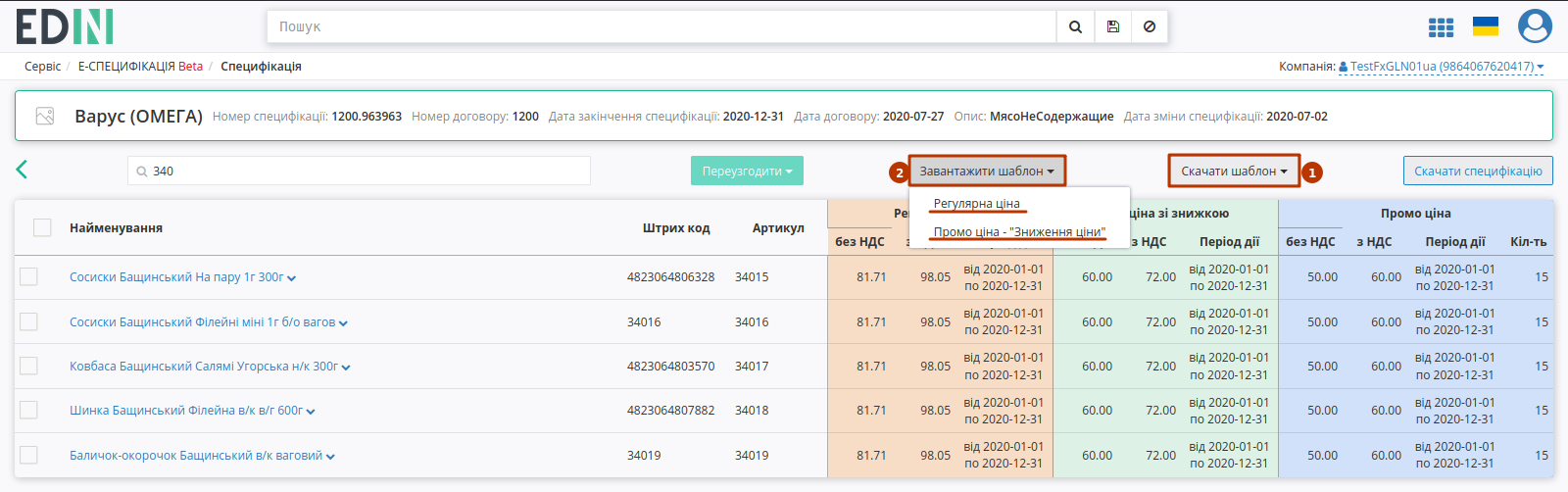
Task: Click the filter field containing 340
Action: 359,171
